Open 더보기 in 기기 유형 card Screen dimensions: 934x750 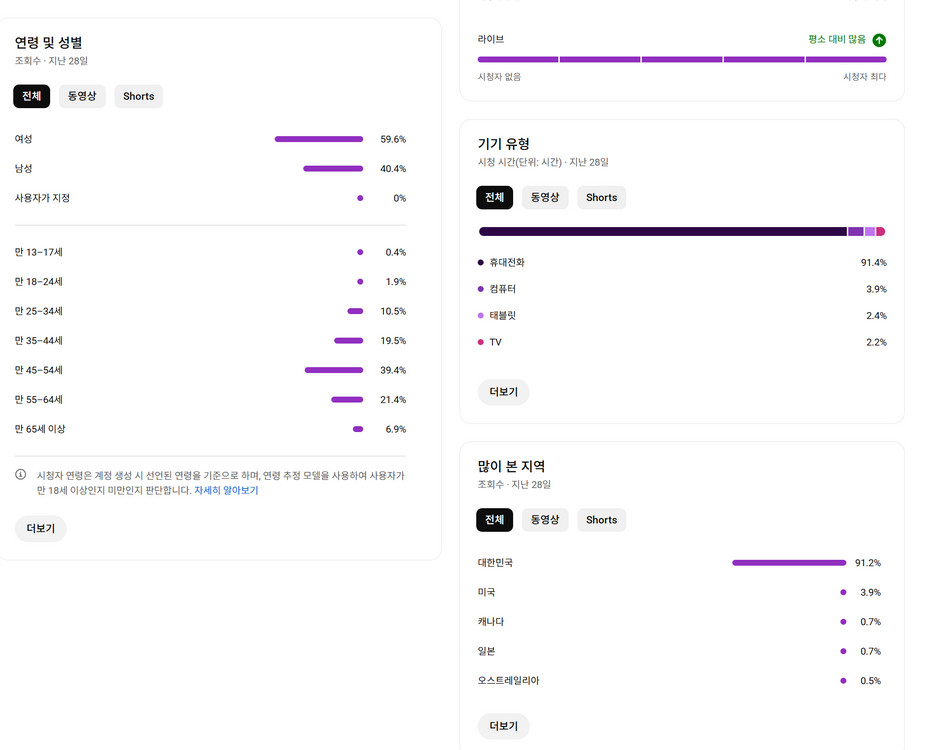click(503, 392)
